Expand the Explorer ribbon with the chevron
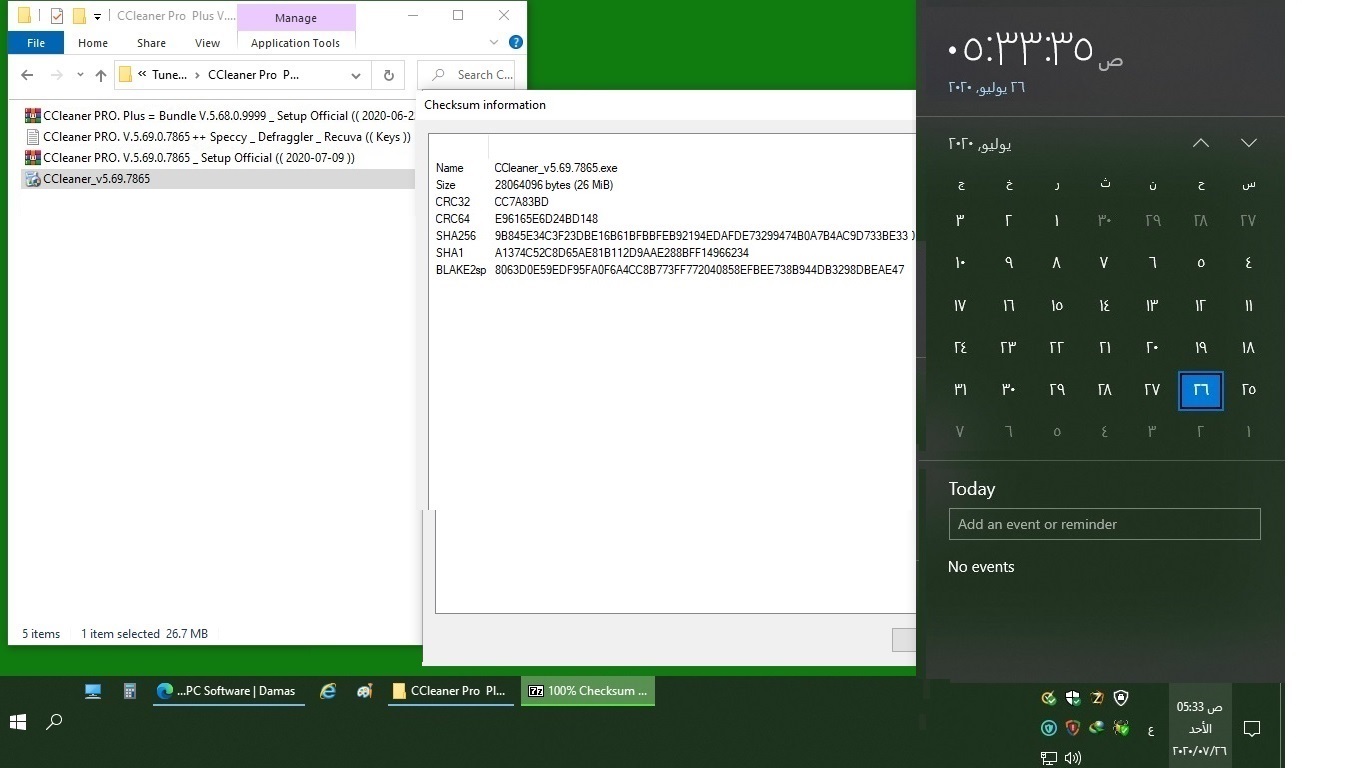Viewport: 1366px width, 768px height. pos(494,42)
